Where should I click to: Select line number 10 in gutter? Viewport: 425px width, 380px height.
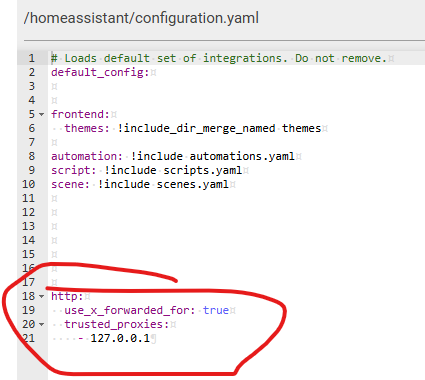tap(29, 184)
